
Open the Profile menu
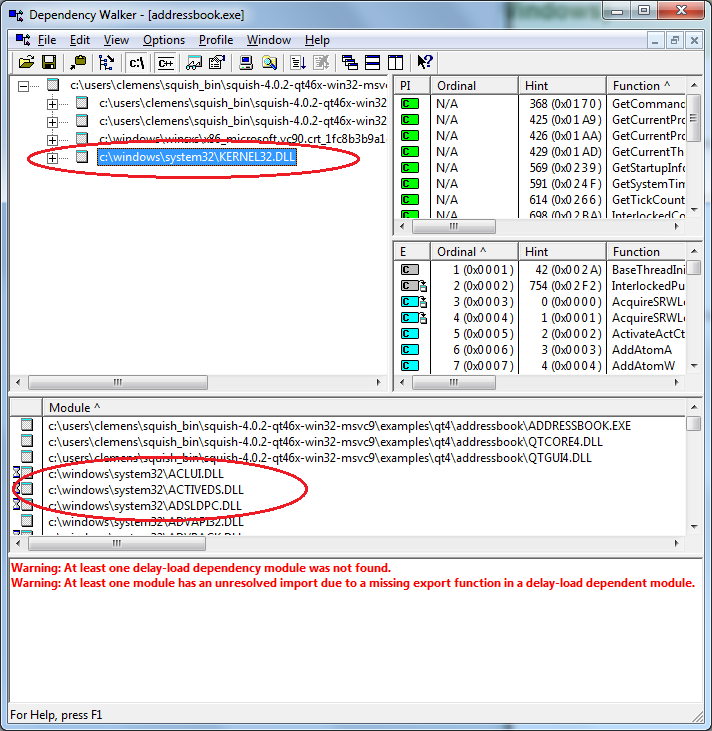(x=216, y=40)
